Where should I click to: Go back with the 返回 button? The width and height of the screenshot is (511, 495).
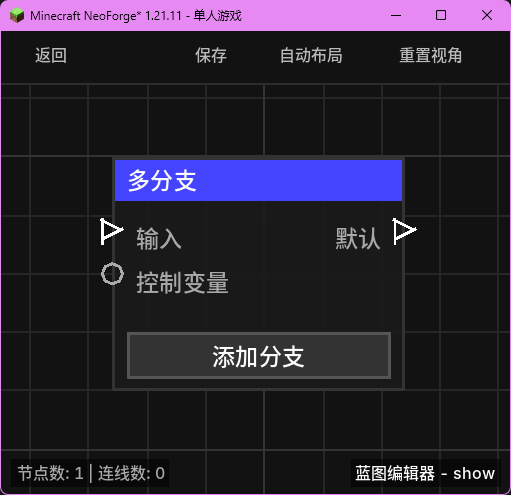tap(51, 55)
